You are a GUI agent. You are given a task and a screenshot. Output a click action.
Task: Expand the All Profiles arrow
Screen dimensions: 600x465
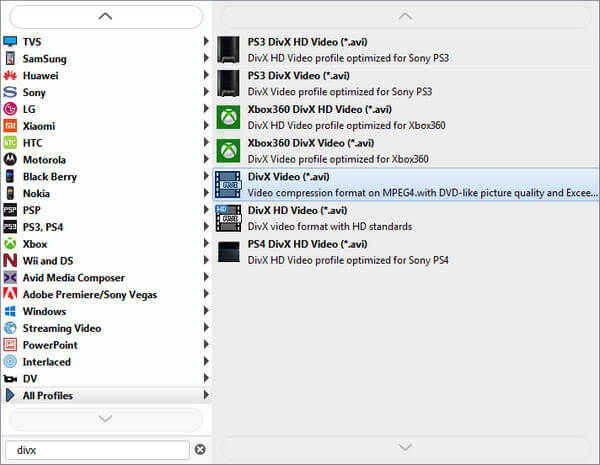click(x=206, y=395)
